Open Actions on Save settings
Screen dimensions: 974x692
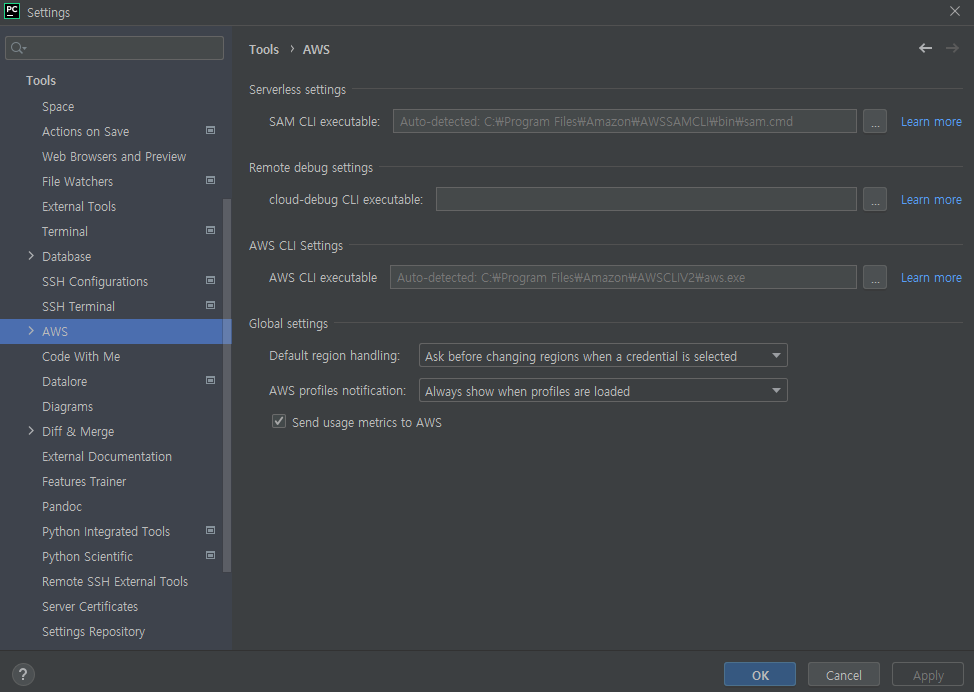86,132
